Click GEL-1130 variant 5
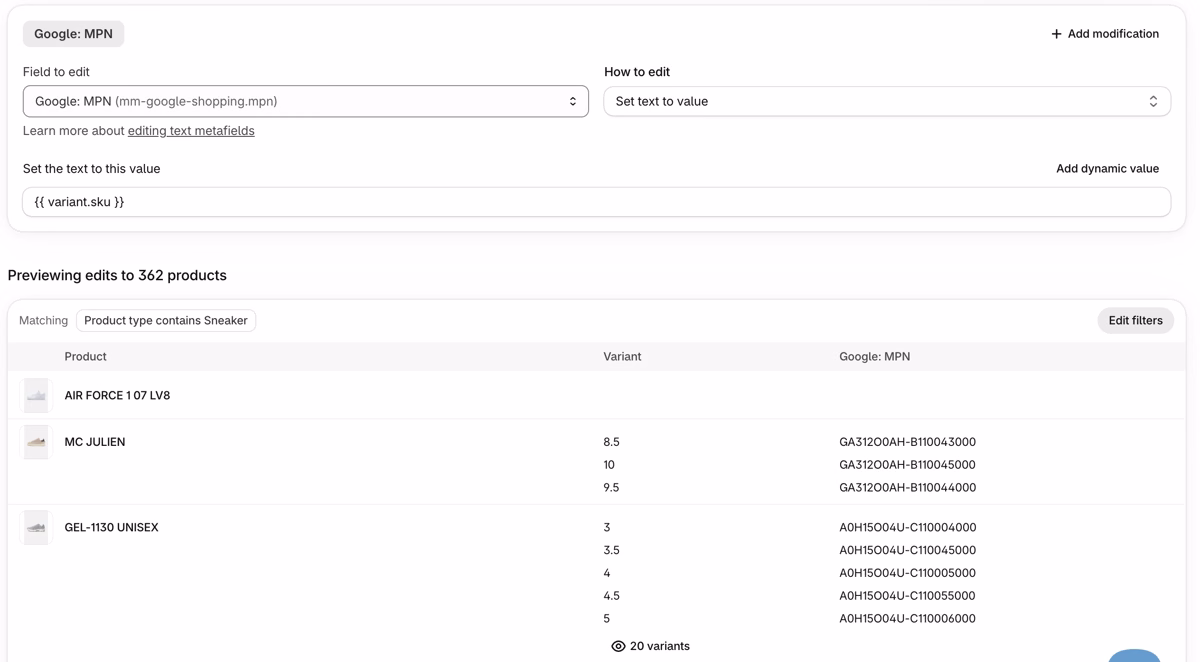The image size is (1200, 662). tap(607, 619)
